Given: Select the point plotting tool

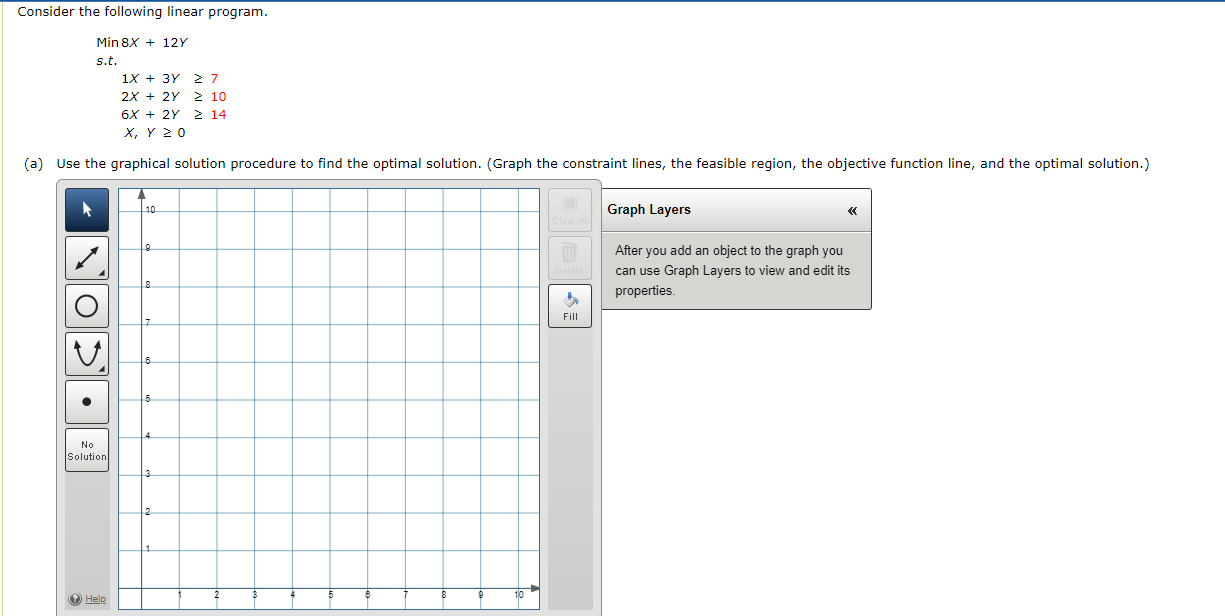Looking at the screenshot, I should pyautogui.click(x=86, y=401).
